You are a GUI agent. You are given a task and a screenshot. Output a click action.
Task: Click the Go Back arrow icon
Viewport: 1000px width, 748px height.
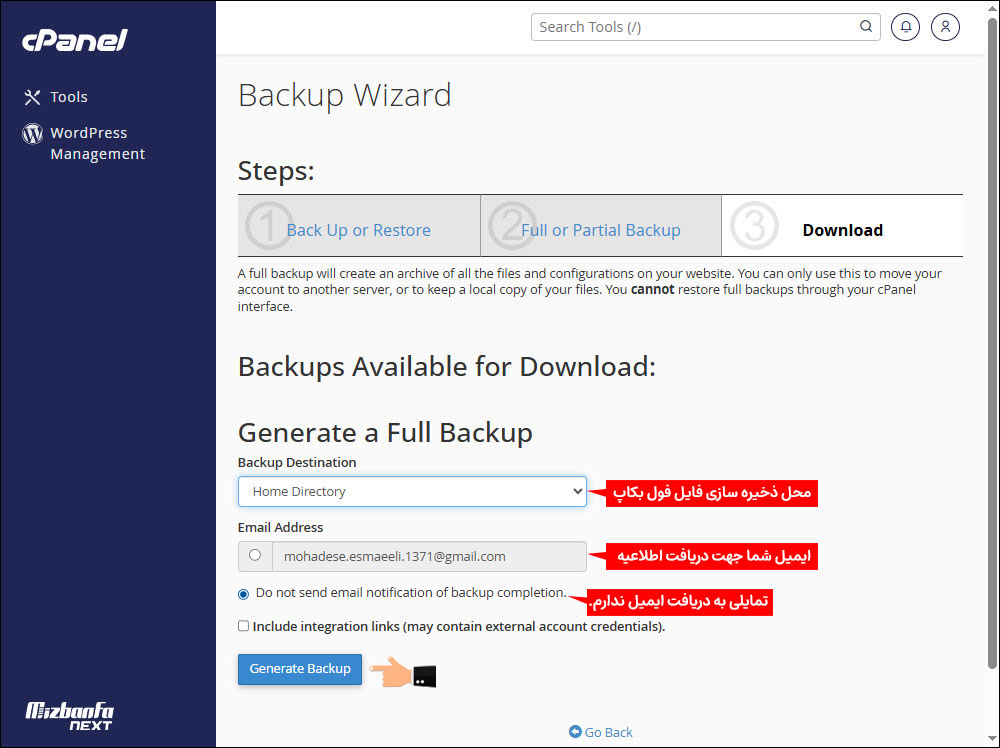pyautogui.click(x=575, y=732)
